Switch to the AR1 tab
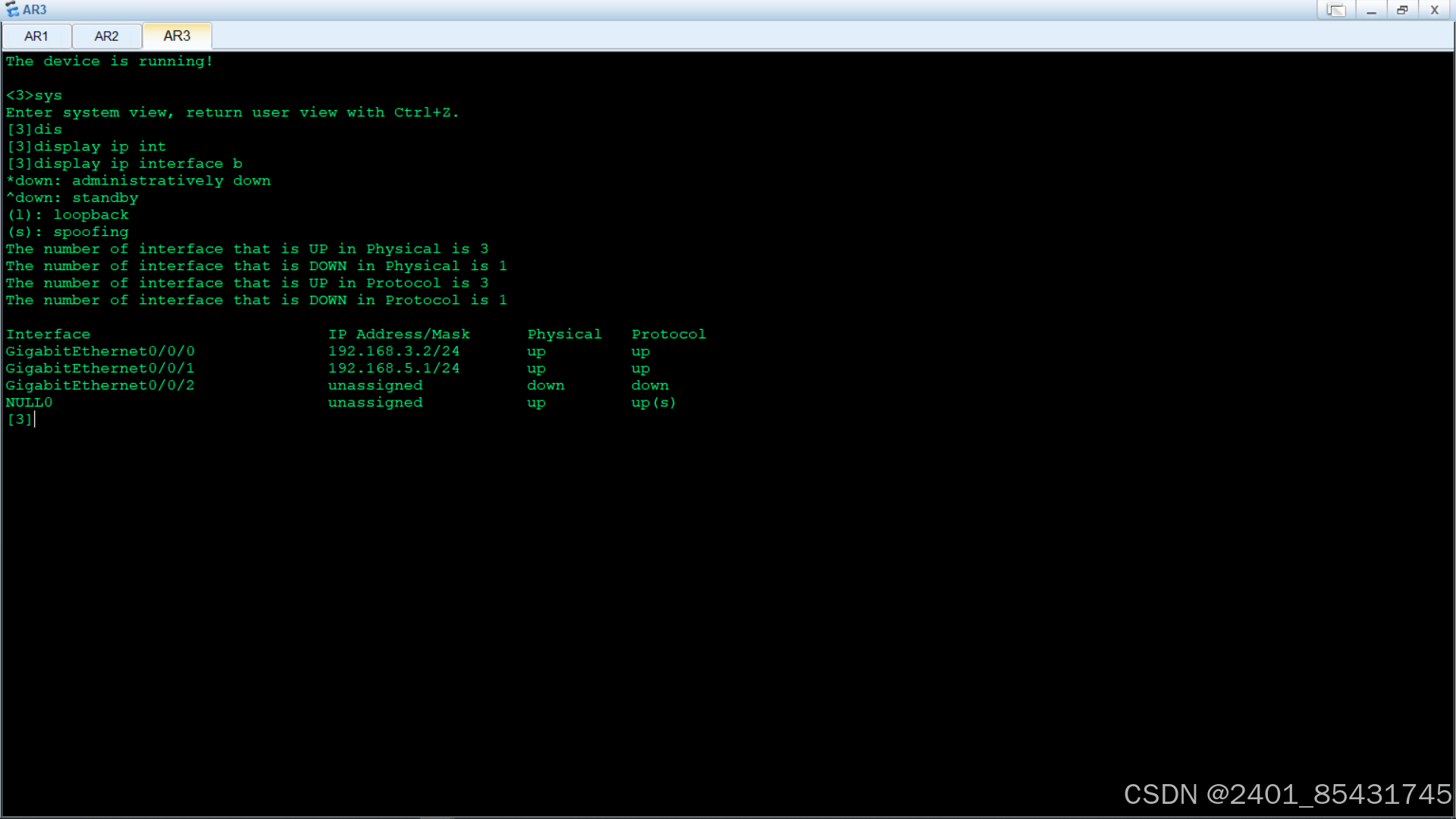The image size is (1456, 819). coord(36,36)
